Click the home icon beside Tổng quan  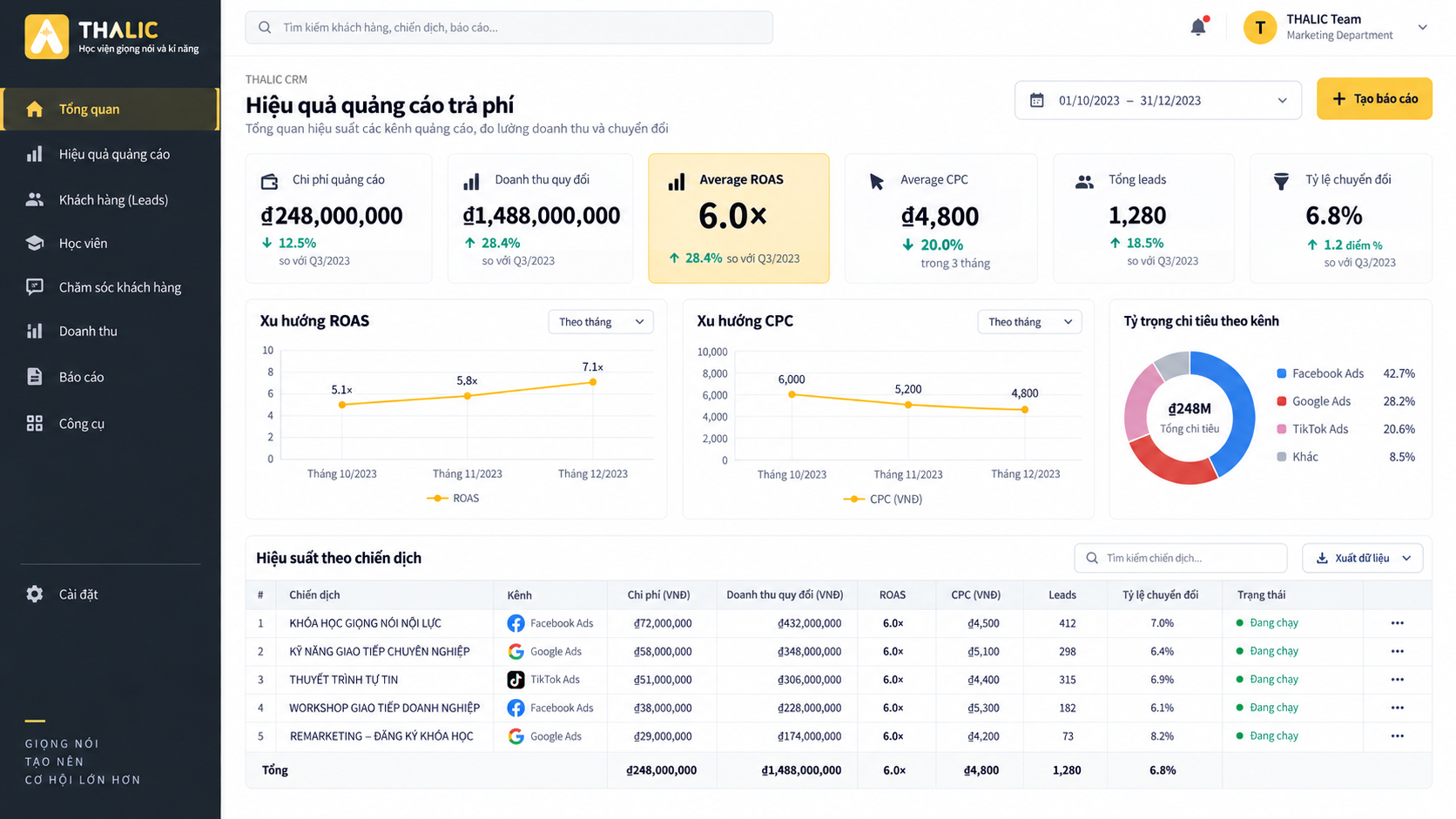pos(34,109)
